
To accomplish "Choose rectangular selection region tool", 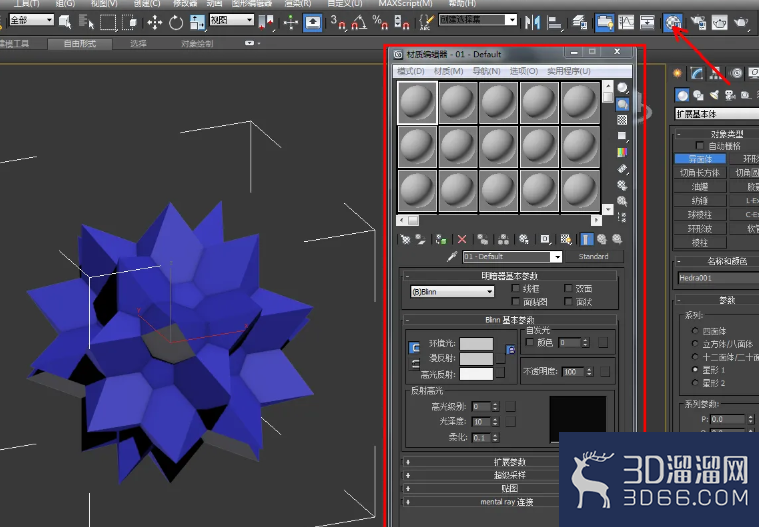I will pos(107,22).
